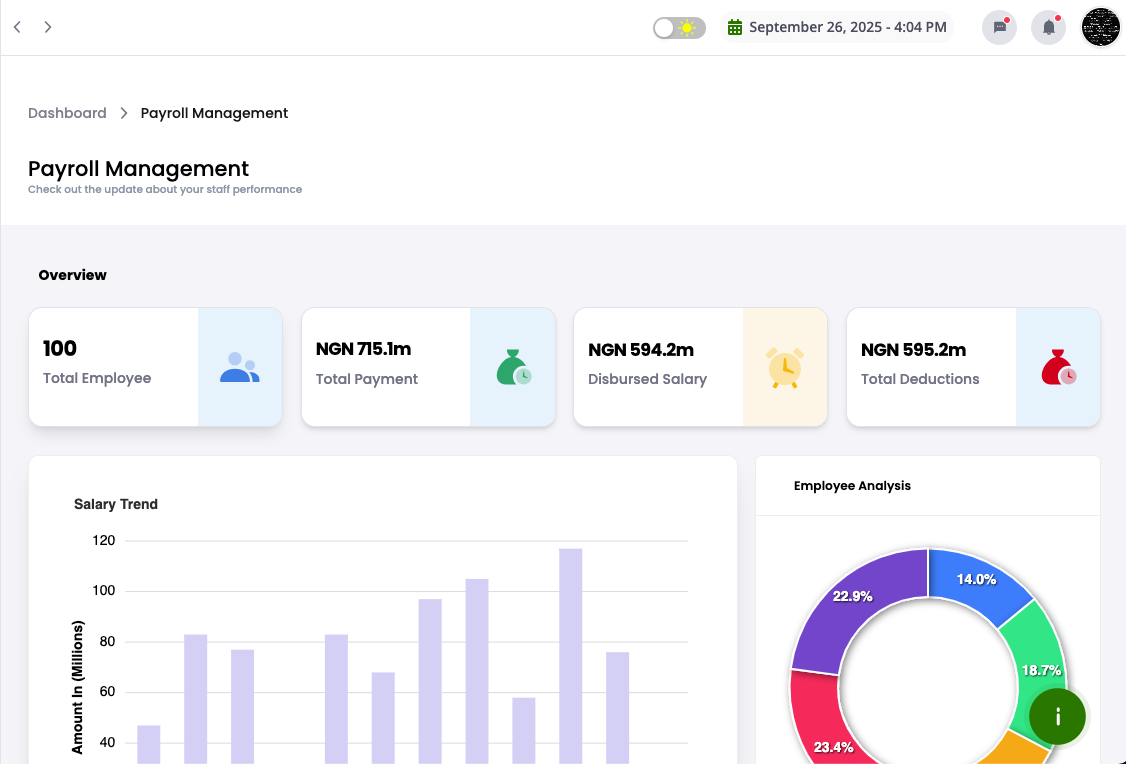The height and width of the screenshot is (764, 1126).
Task: Click the green calendar icon
Action: click(735, 27)
